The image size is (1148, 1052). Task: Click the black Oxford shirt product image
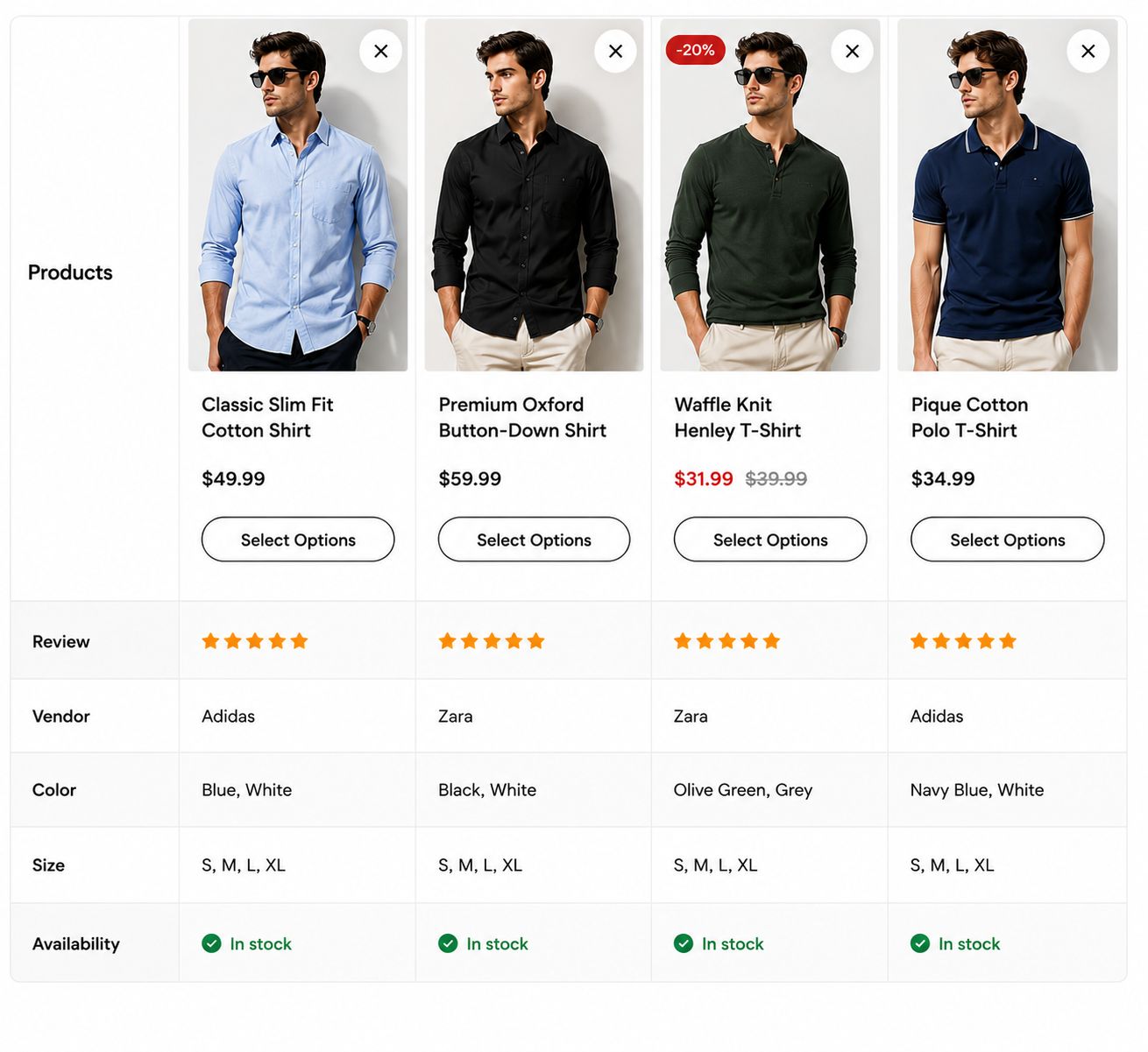(534, 195)
